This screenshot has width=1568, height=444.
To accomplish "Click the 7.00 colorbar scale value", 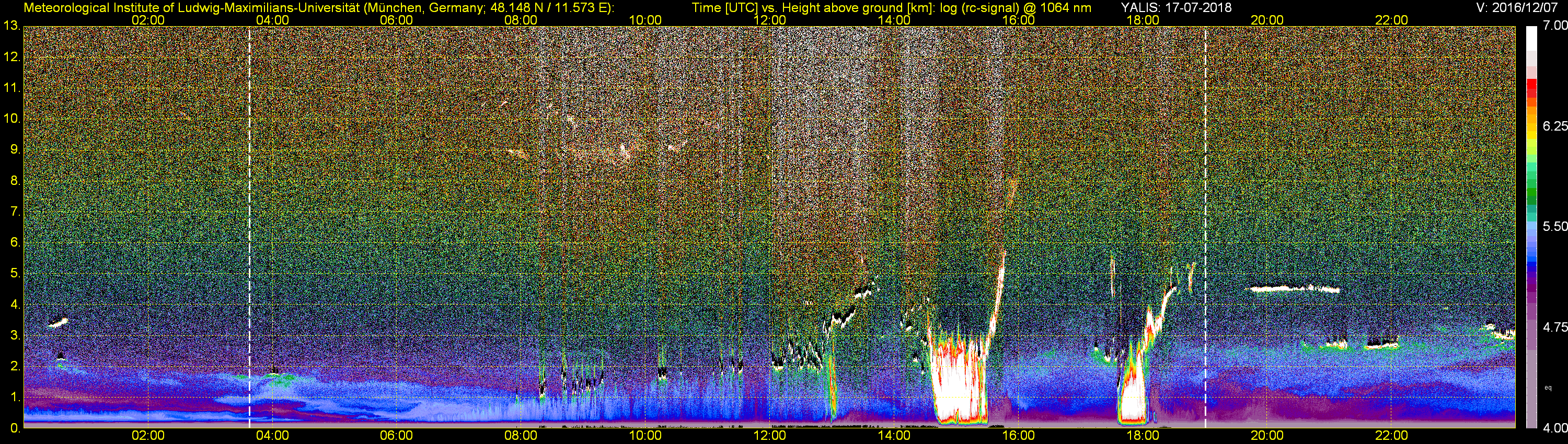I will click(1555, 26).
